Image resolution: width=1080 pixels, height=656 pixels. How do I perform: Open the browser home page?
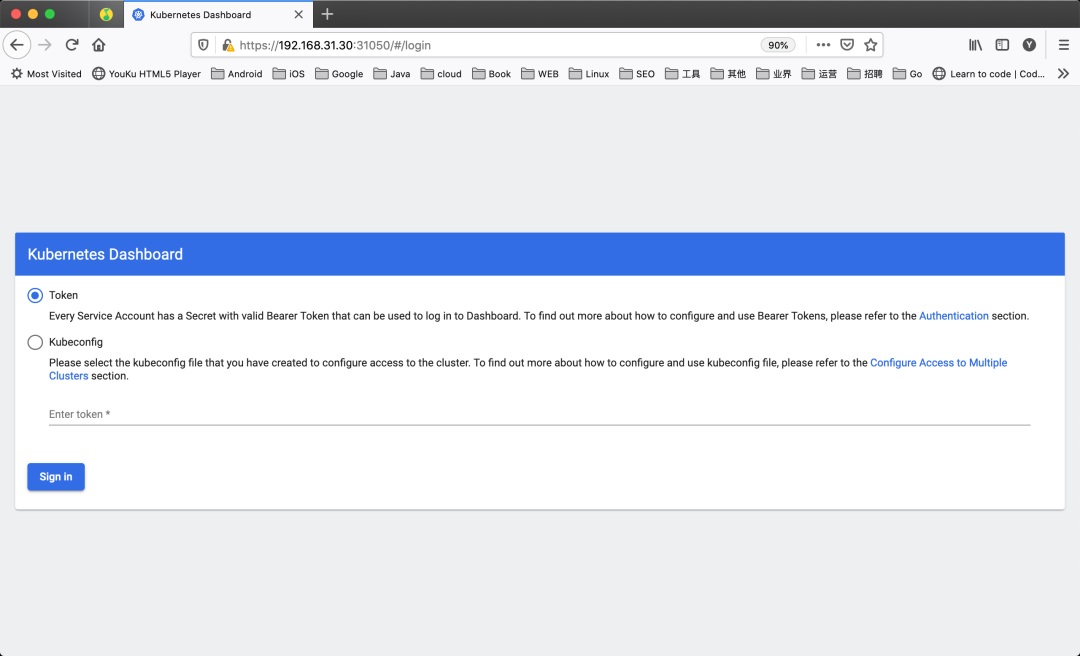[98, 45]
